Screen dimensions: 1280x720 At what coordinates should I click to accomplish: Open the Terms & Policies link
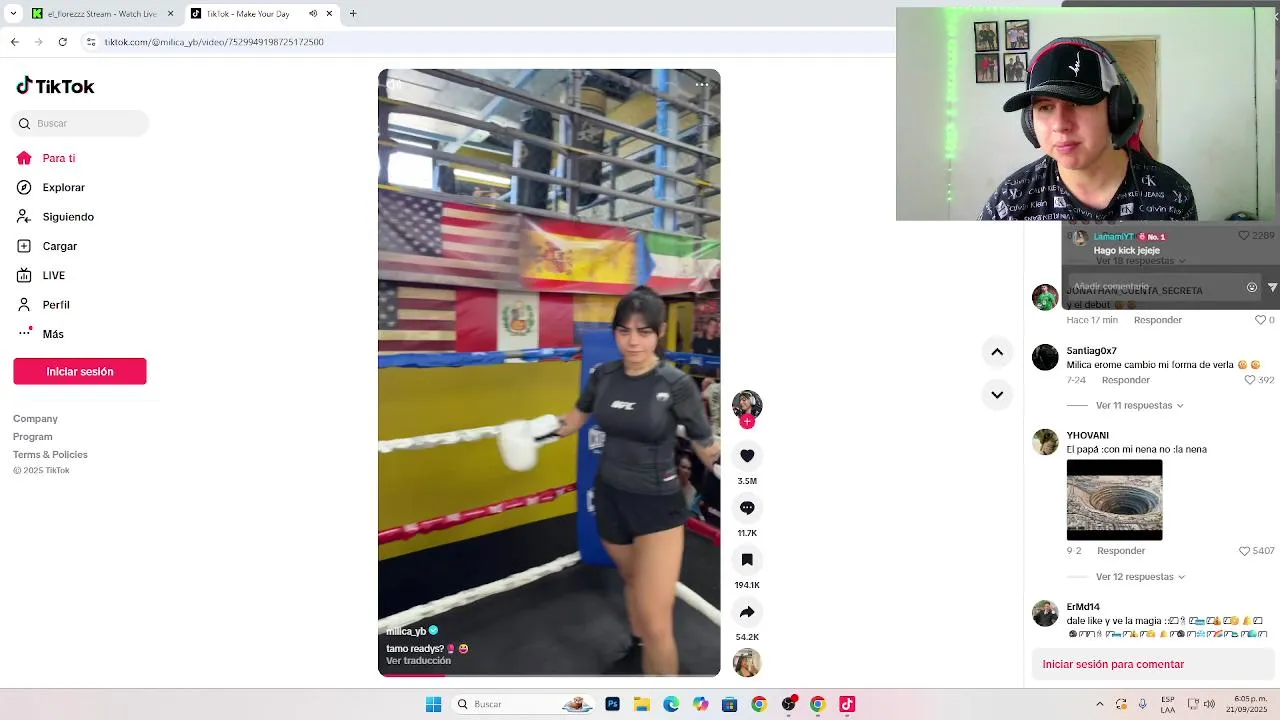(50, 455)
